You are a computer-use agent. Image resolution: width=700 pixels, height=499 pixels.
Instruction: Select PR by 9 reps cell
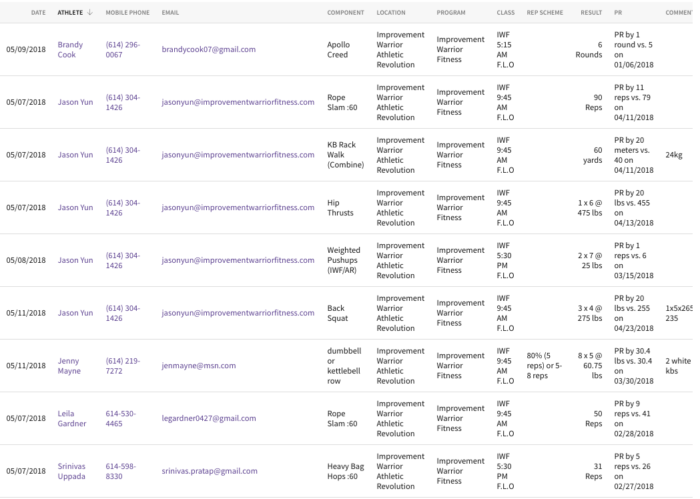pos(633,418)
